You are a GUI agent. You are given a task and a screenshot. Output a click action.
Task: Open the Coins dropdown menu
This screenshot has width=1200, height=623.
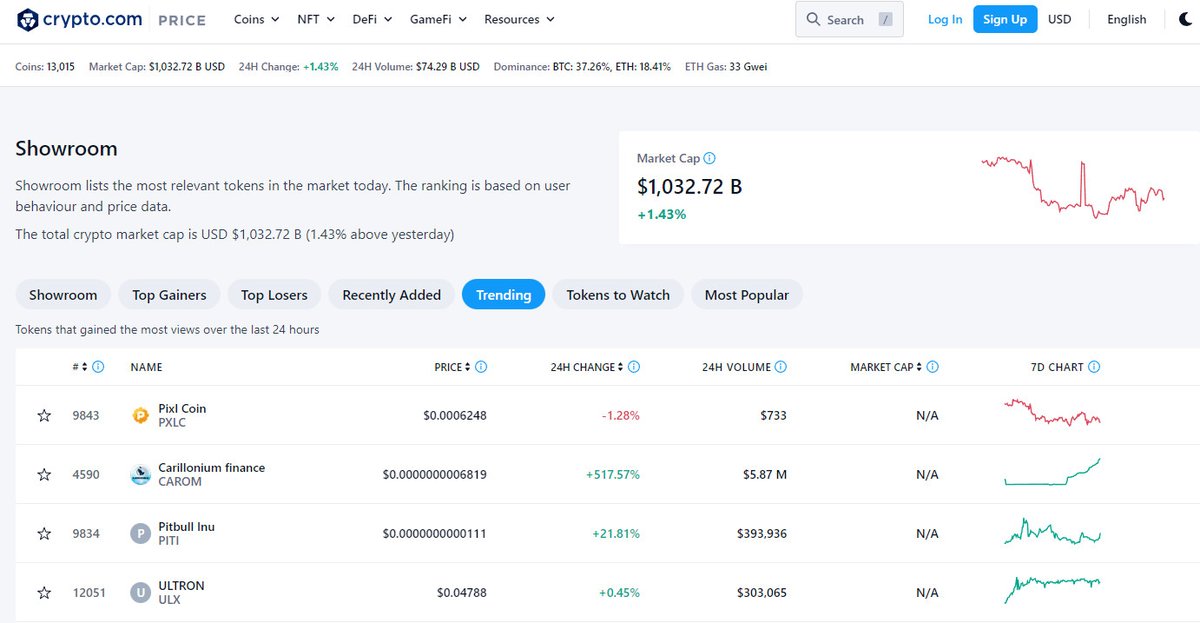[x=257, y=19]
